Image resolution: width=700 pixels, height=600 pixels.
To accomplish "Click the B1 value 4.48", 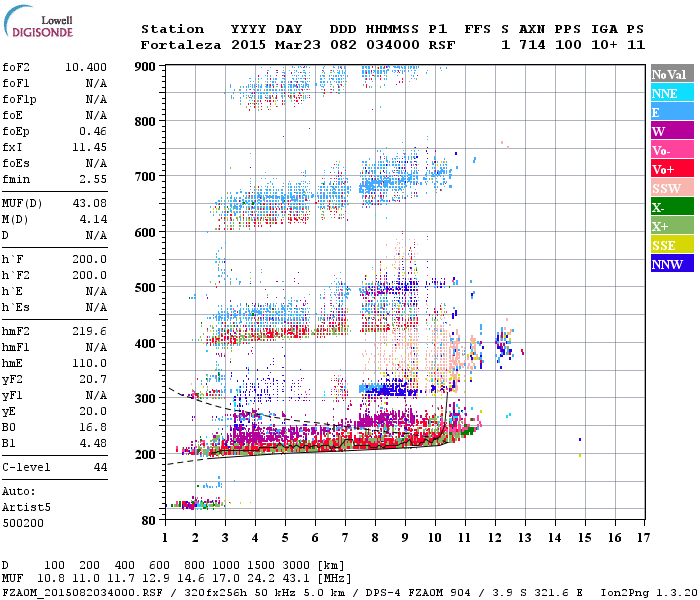I will point(93,443).
